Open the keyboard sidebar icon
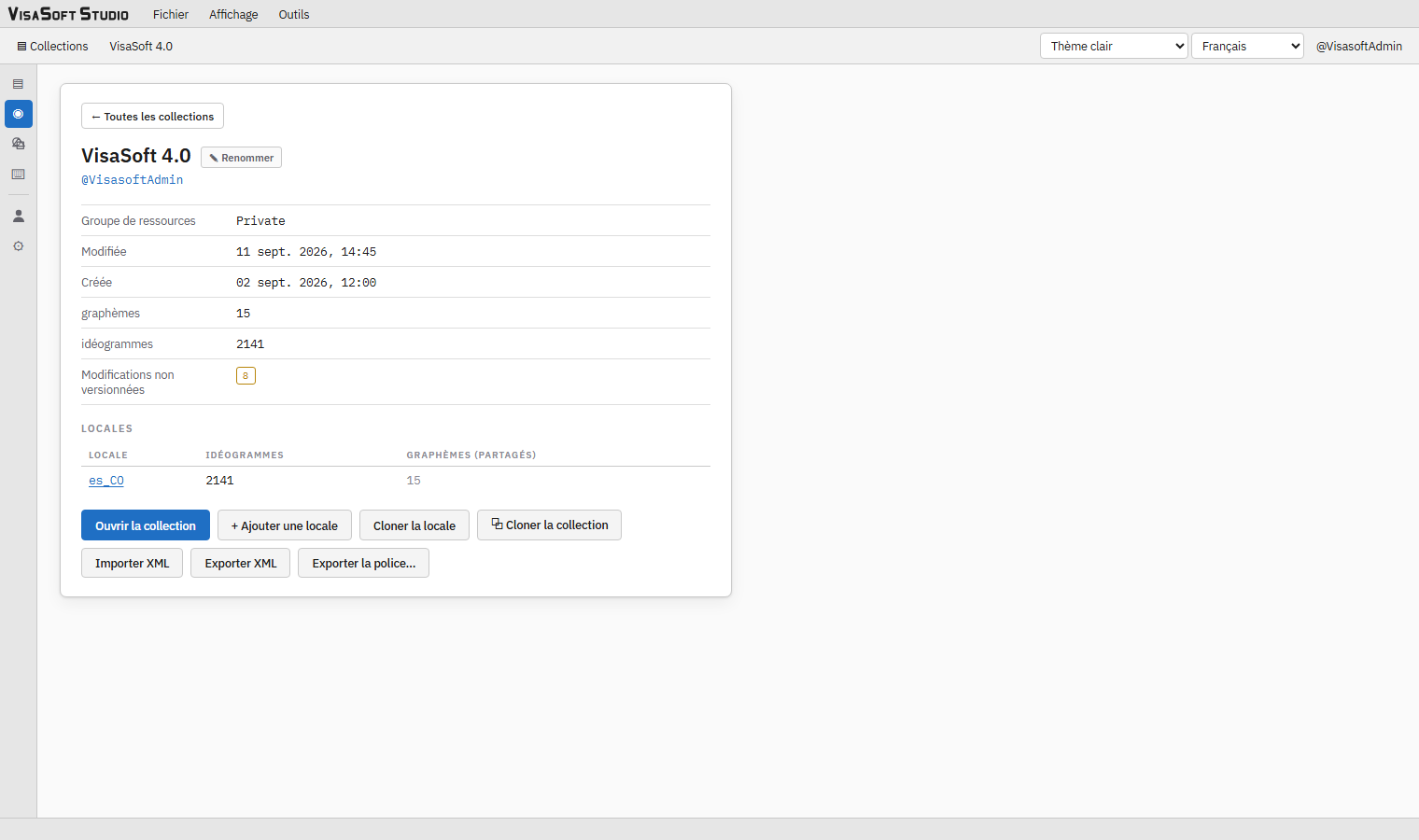Screen dimensions: 1419x840 [18, 175]
